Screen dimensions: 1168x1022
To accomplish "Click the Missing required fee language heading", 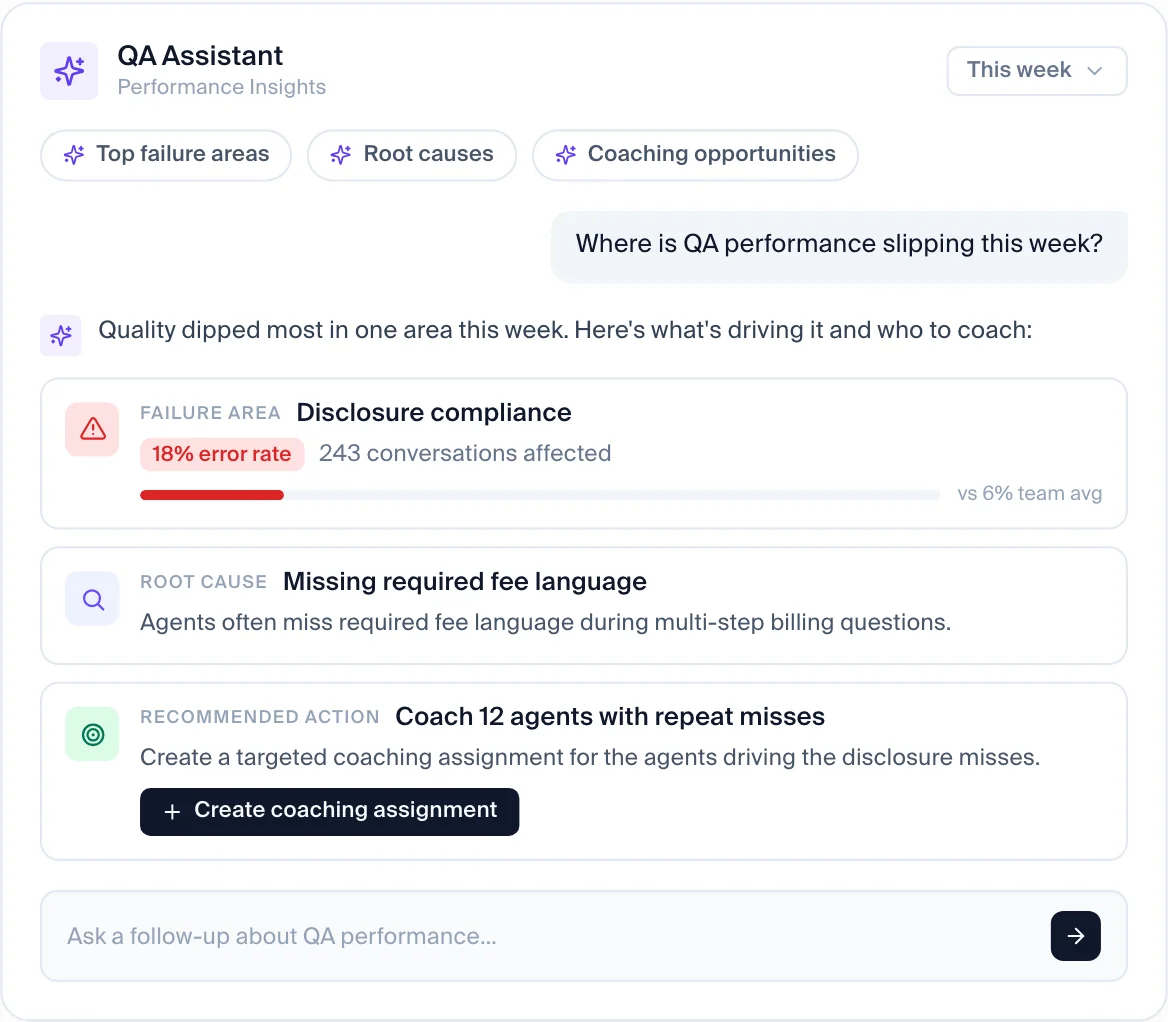I will [465, 582].
